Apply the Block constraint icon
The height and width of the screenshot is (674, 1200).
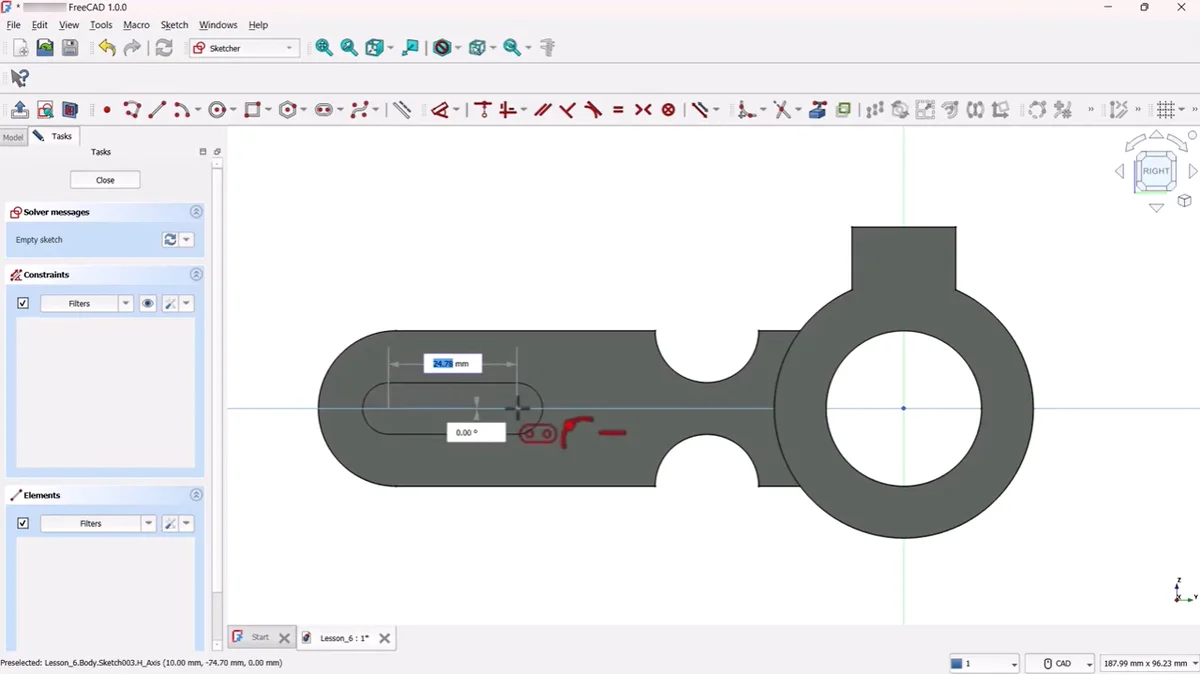[x=668, y=110]
